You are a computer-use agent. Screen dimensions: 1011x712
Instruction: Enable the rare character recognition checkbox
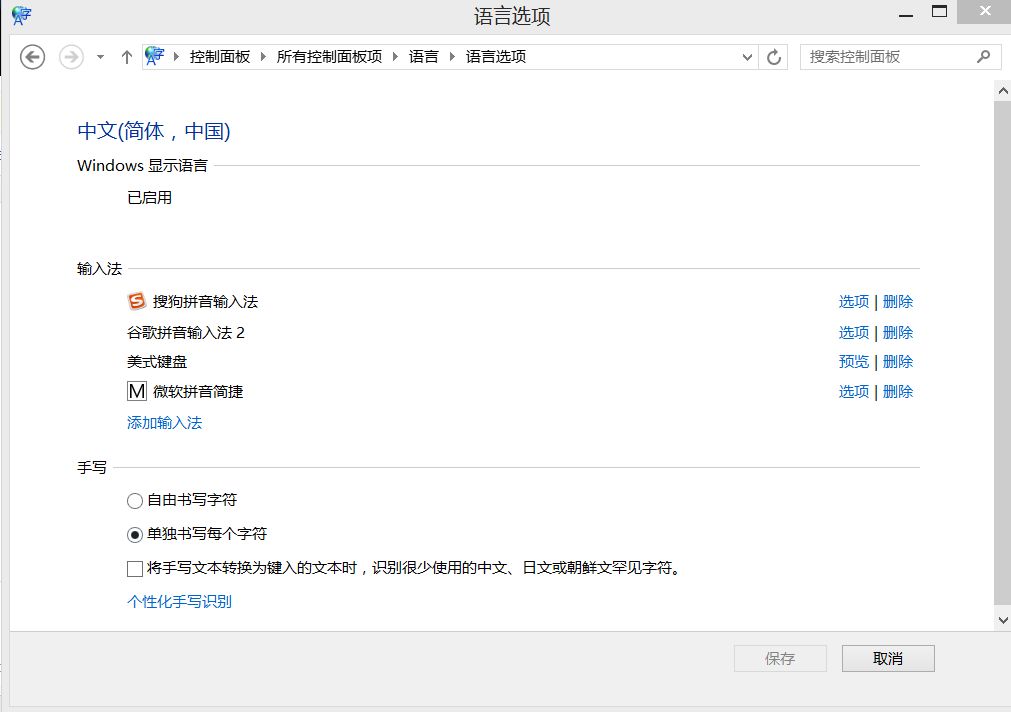tap(135, 569)
